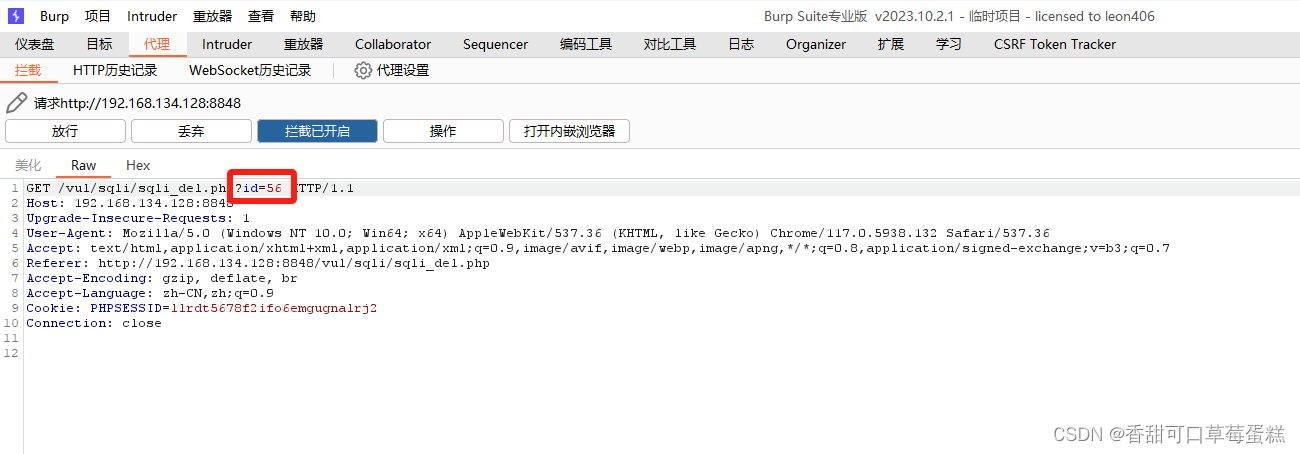
Task: Open the 查看 menu
Action: click(261, 16)
